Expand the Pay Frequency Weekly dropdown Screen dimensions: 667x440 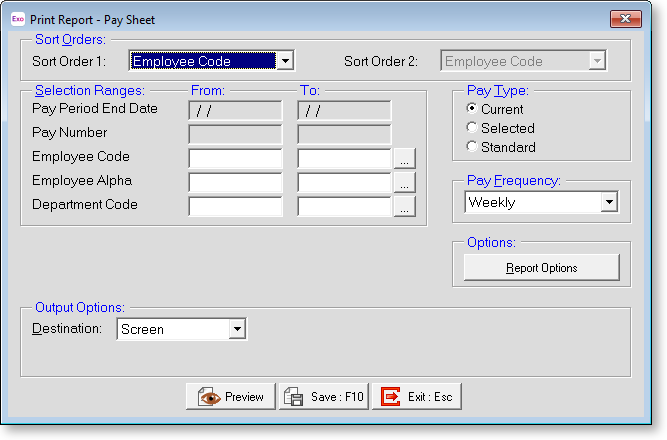pos(609,202)
